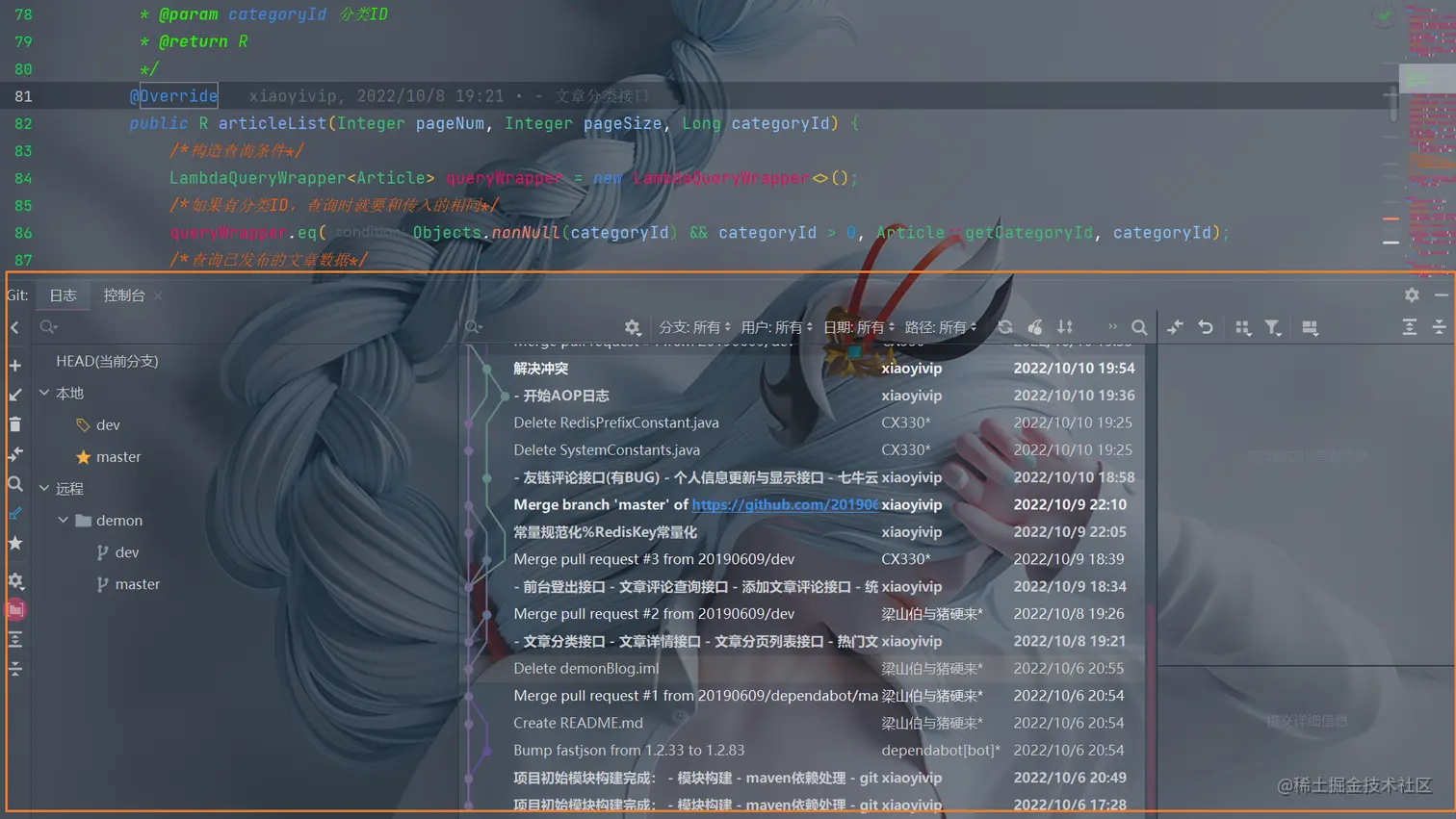This screenshot has height=819, width=1456.
Task: Expand all branches in the tree
Action: pyautogui.click(x=15, y=640)
